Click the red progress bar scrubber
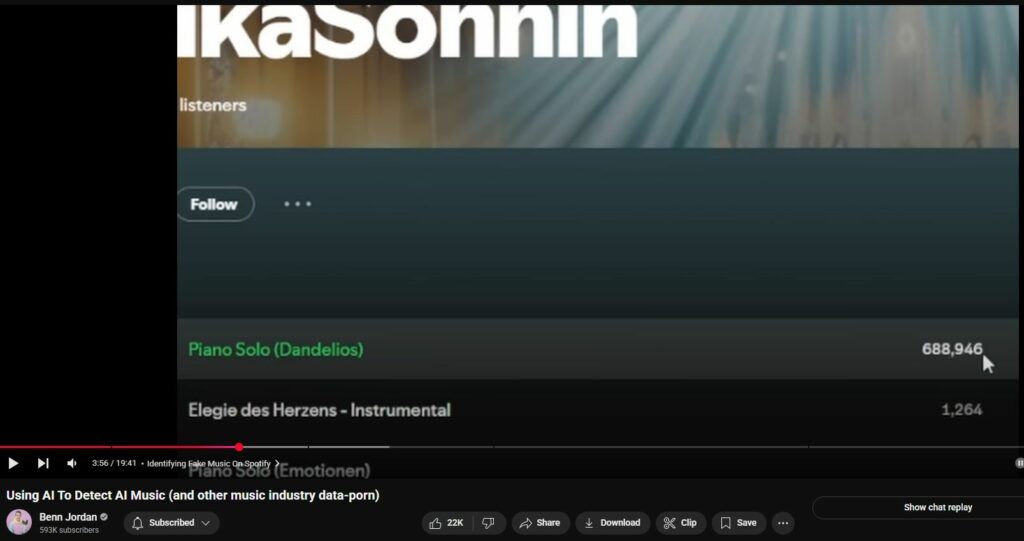The height and width of the screenshot is (541, 1024). 239,447
